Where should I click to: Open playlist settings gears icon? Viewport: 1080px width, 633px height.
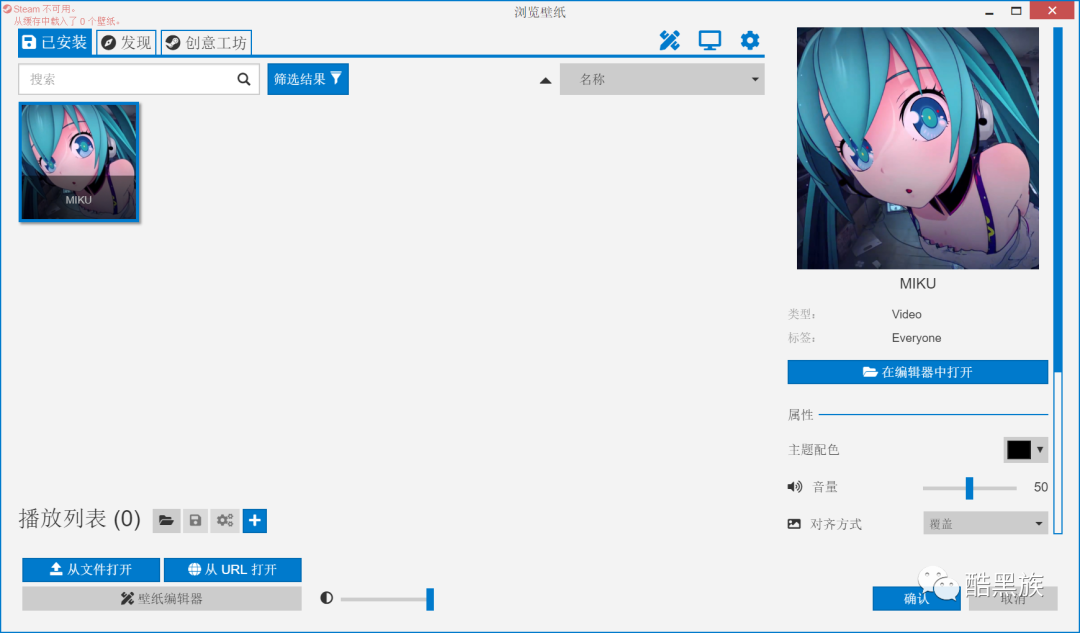pyautogui.click(x=225, y=521)
